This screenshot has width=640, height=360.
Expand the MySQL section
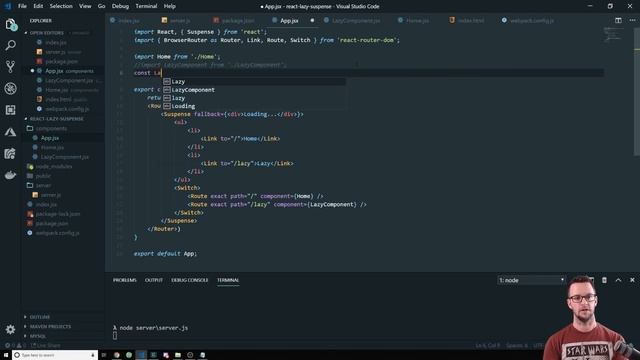click(38, 336)
